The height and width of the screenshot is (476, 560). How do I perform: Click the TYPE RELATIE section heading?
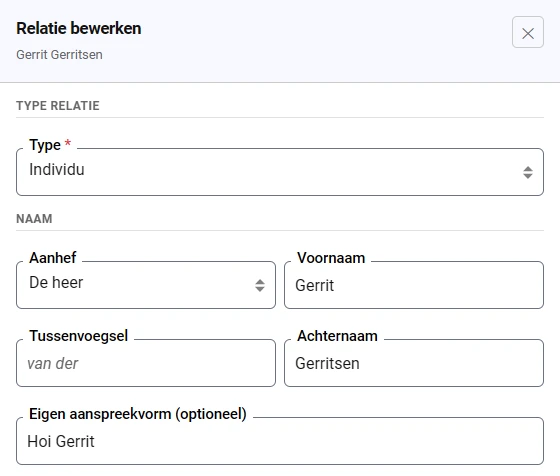(x=58, y=106)
